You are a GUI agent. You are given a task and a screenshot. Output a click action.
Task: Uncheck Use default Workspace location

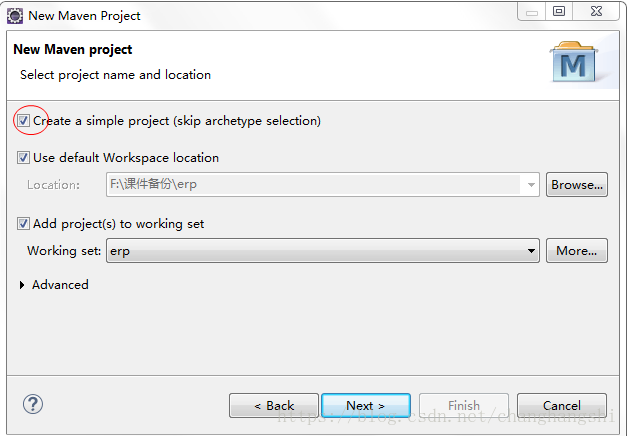23,157
